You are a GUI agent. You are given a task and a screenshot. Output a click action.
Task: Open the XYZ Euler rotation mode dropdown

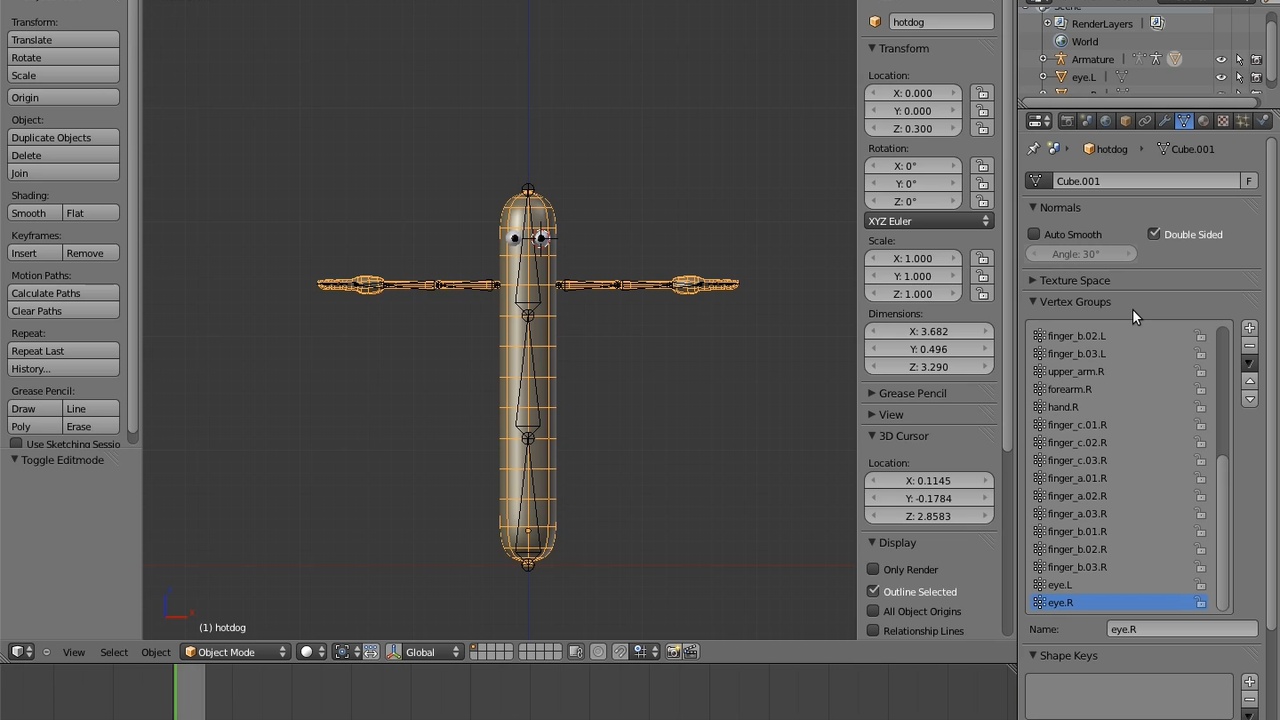point(929,221)
